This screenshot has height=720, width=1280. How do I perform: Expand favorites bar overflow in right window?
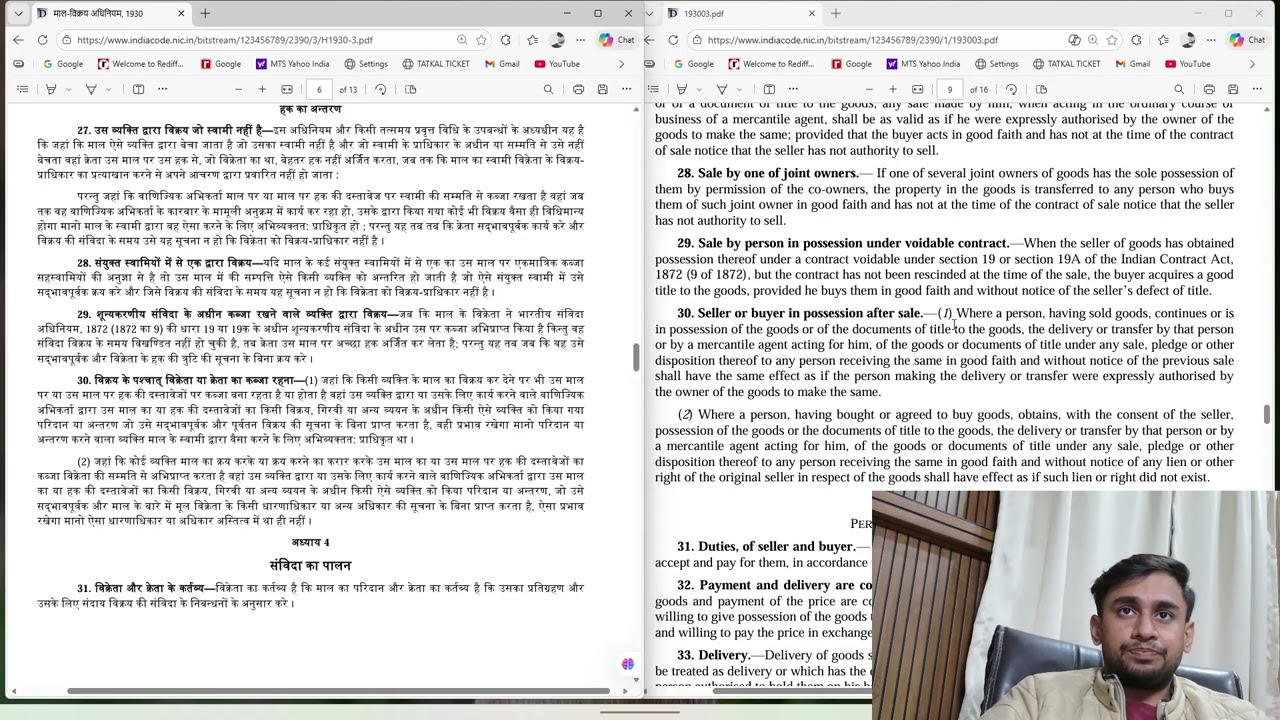[x=1252, y=64]
